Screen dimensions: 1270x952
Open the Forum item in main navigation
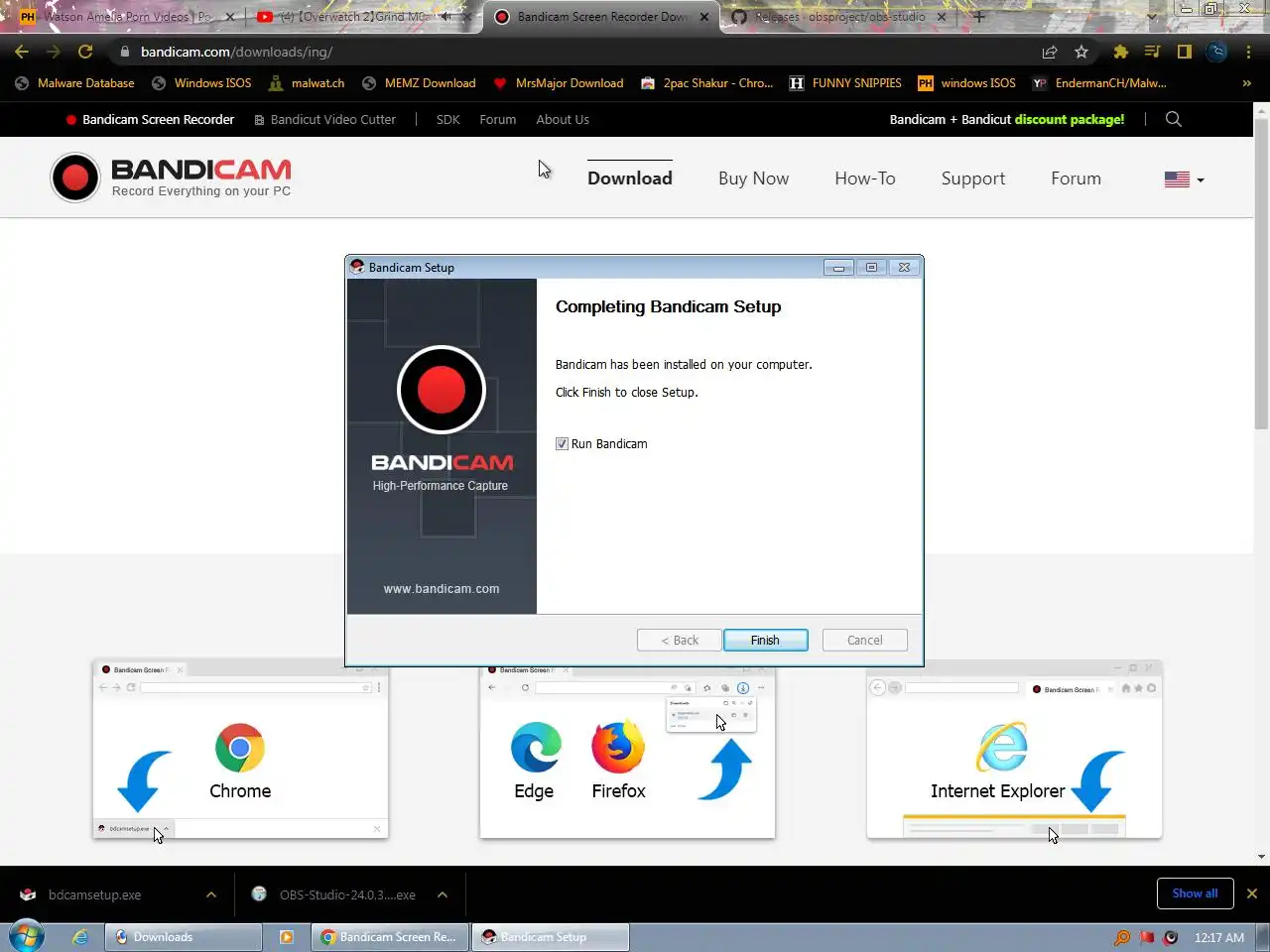click(x=1077, y=178)
